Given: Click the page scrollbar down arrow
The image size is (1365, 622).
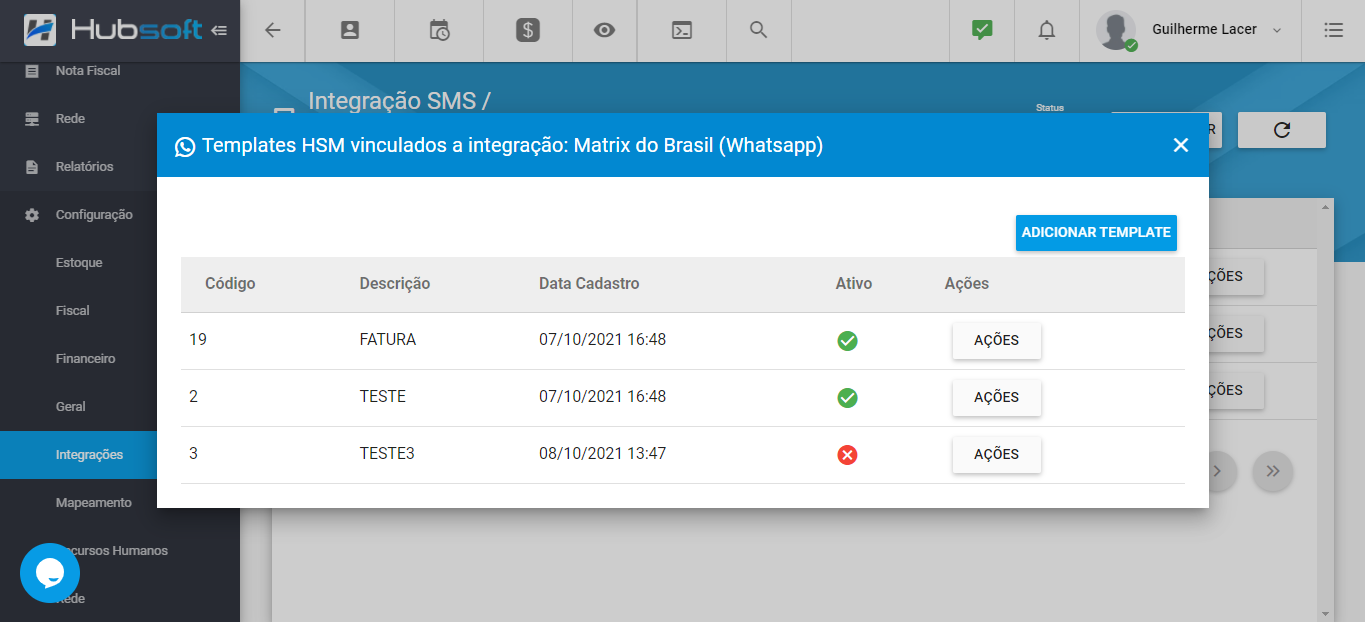Looking at the screenshot, I should pyautogui.click(x=1326, y=613).
